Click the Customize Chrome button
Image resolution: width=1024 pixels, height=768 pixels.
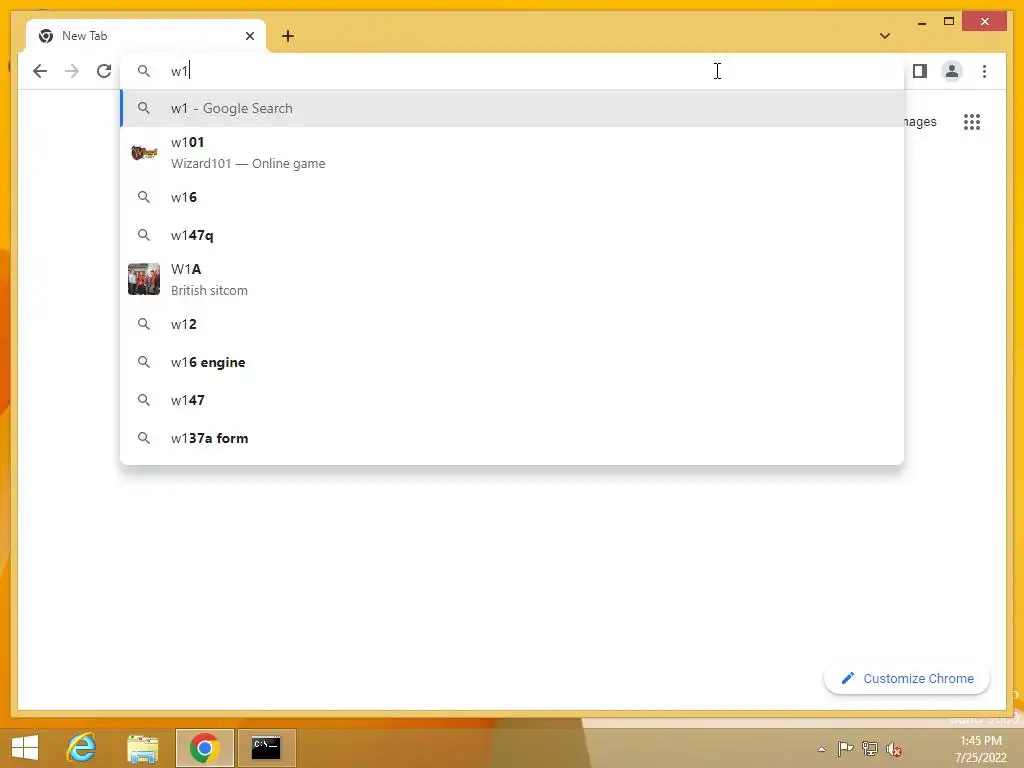pyautogui.click(x=906, y=679)
